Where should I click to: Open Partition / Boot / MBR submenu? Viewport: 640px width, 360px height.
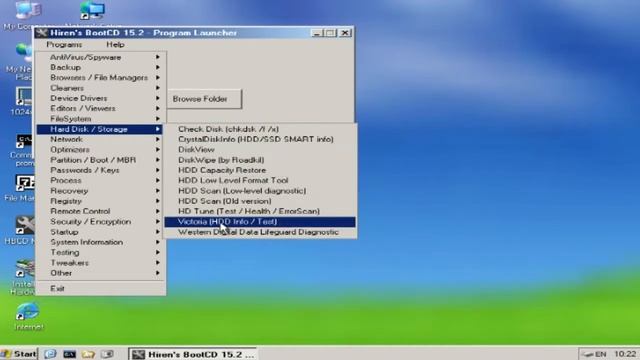click(x=101, y=160)
